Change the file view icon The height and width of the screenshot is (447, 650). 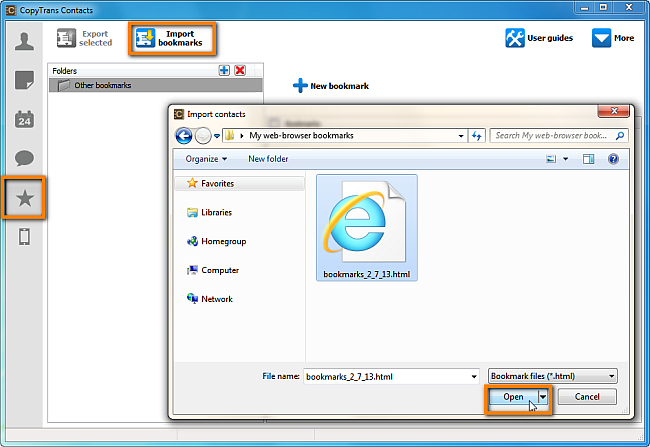coord(551,159)
